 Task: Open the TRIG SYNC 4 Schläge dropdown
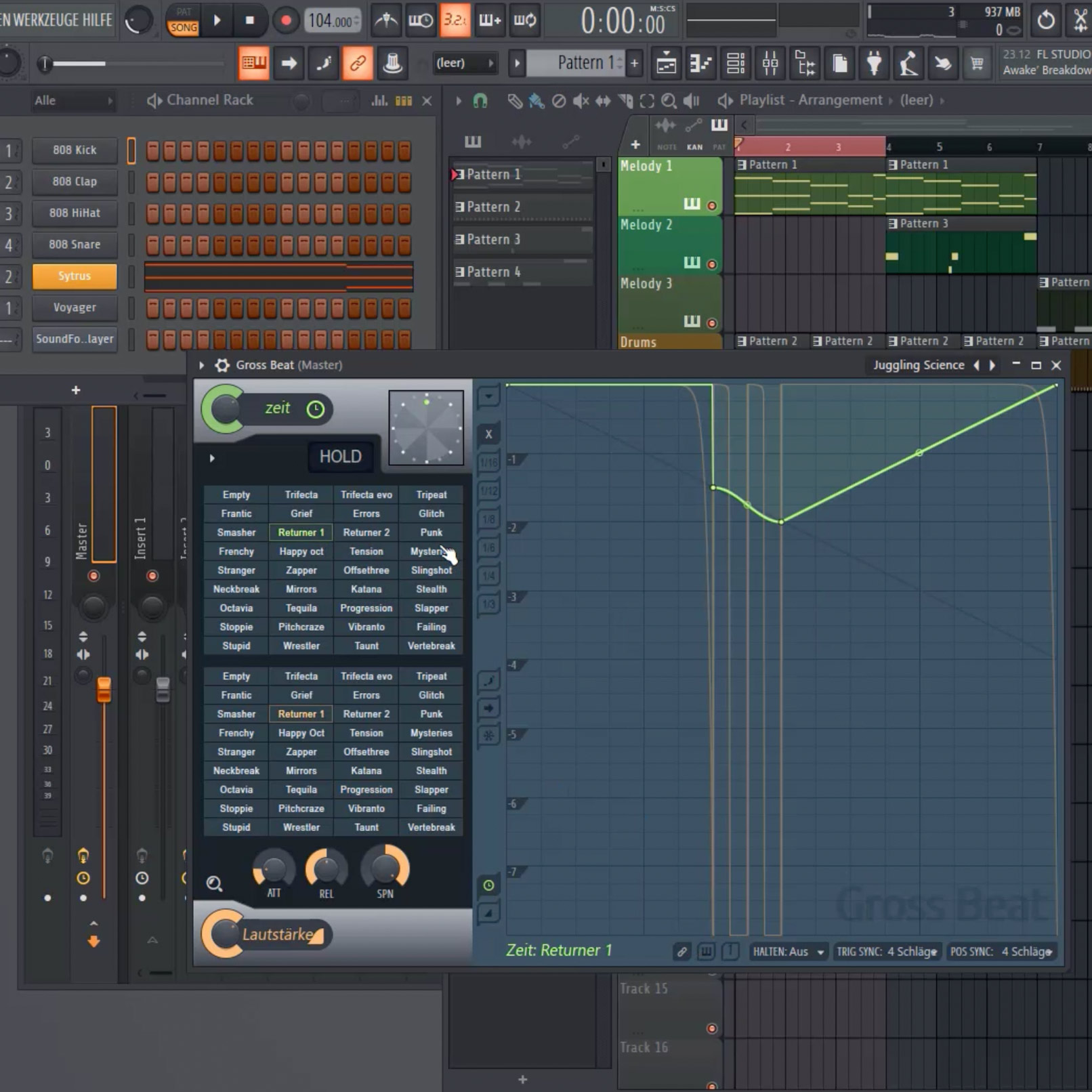[x=887, y=951]
